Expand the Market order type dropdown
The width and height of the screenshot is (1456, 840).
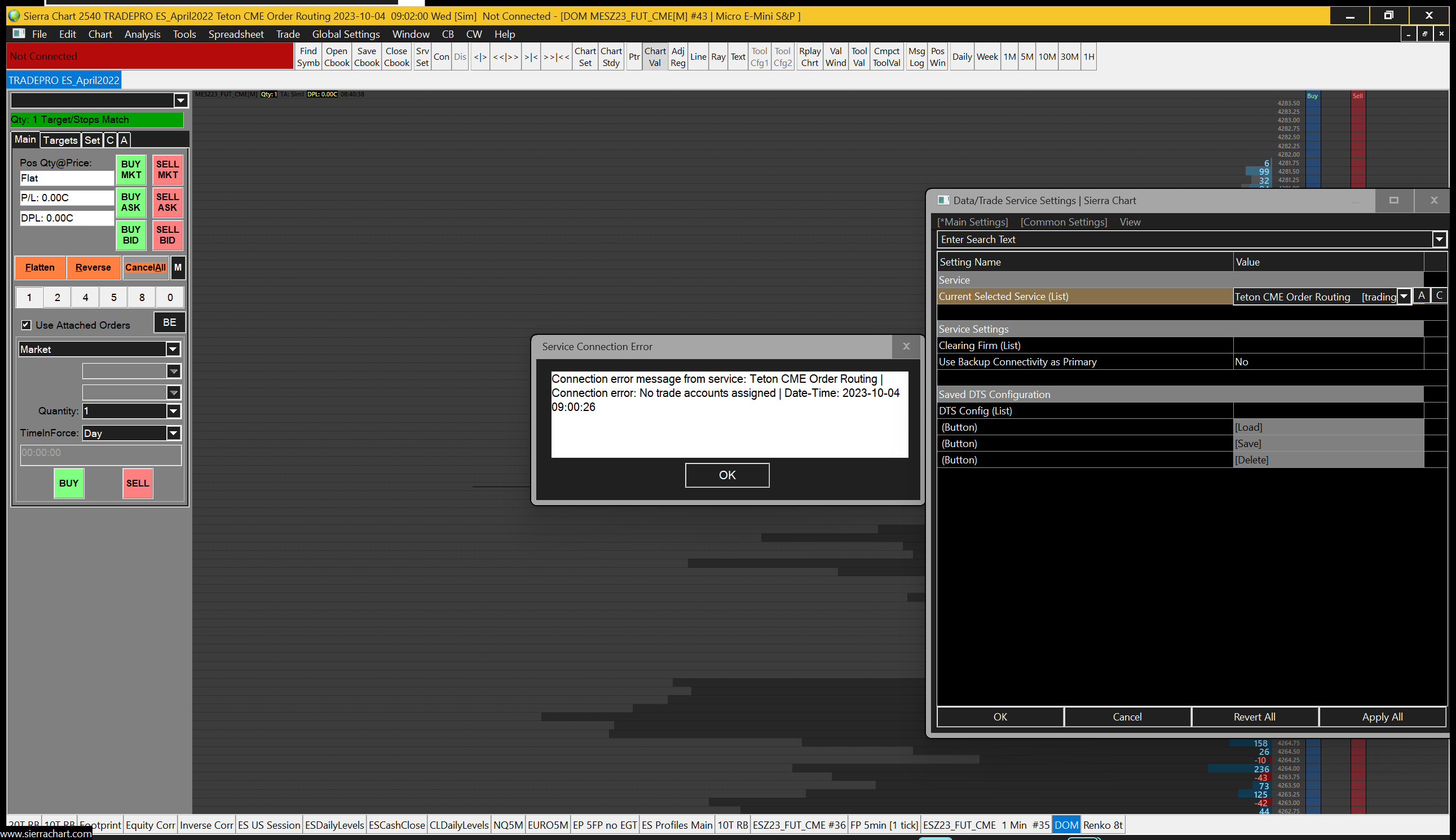173,349
